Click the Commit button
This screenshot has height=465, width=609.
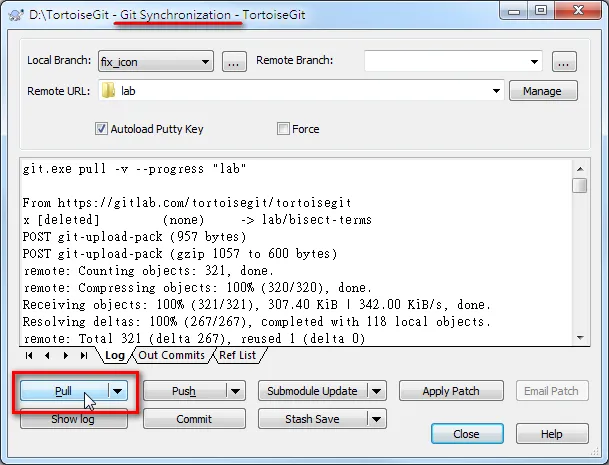click(194, 419)
